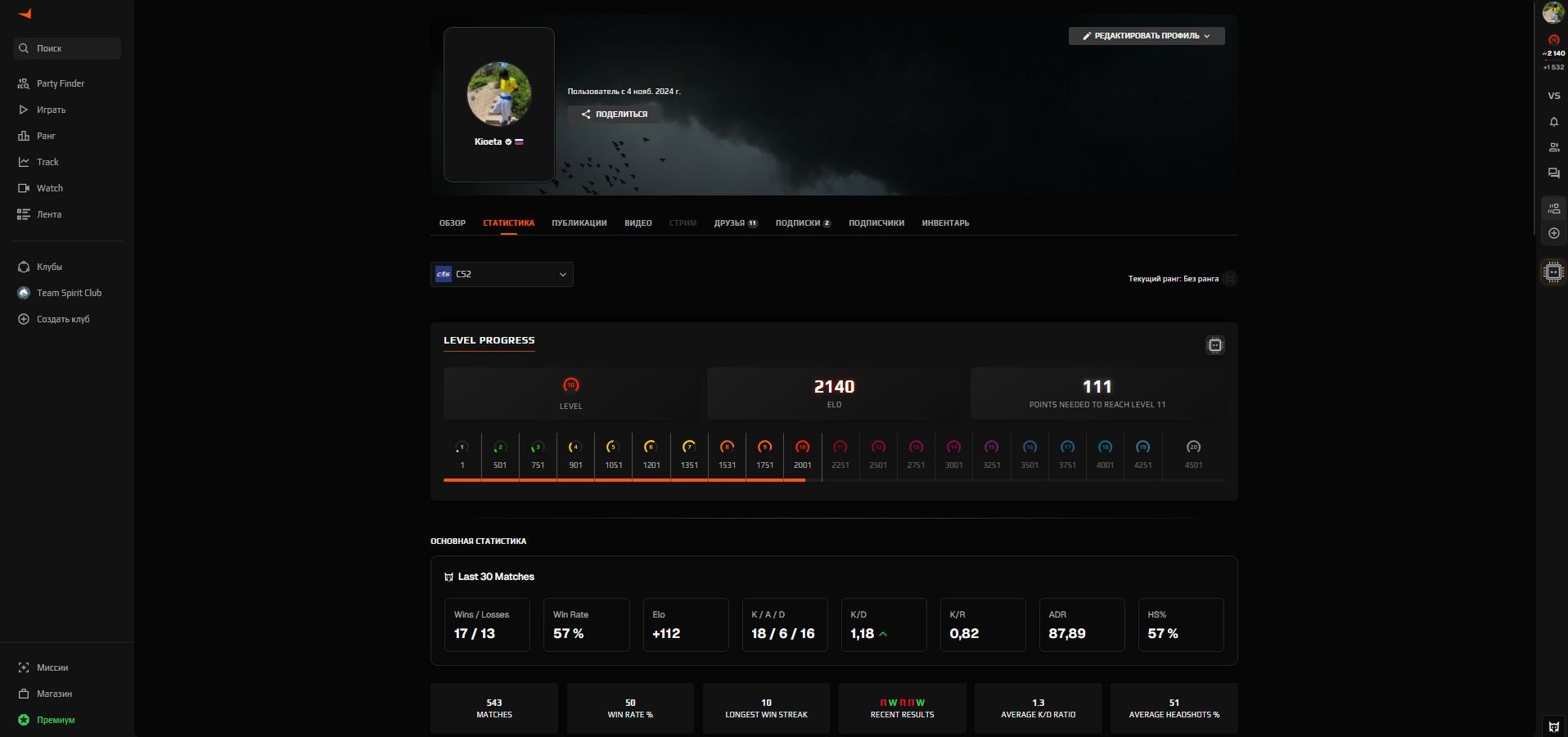Open the Друзья 11 tab
Screen dimensions: 1568x737
pyautogui.click(x=736, y=222)
